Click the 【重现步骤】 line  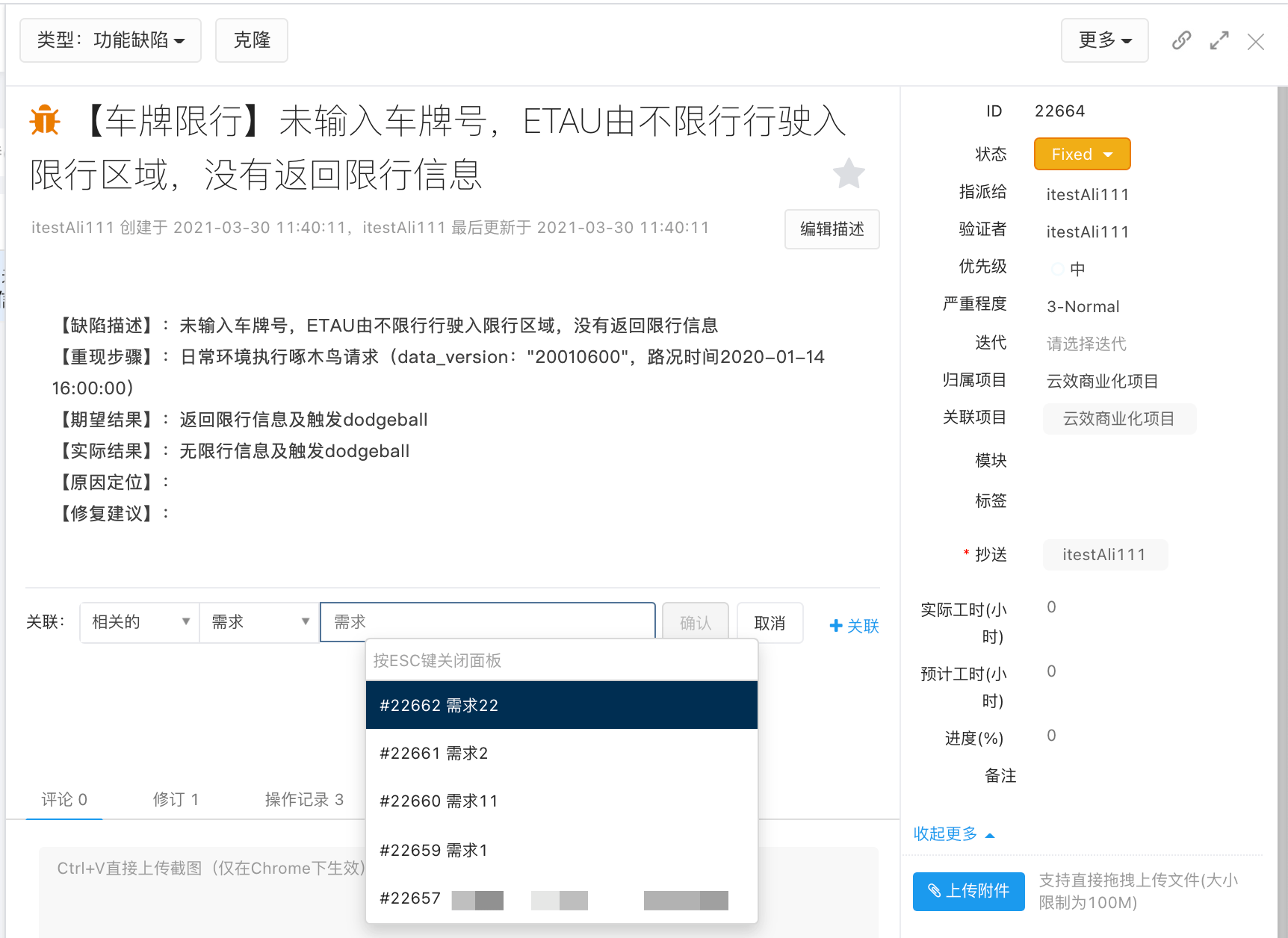coord(439,372)
